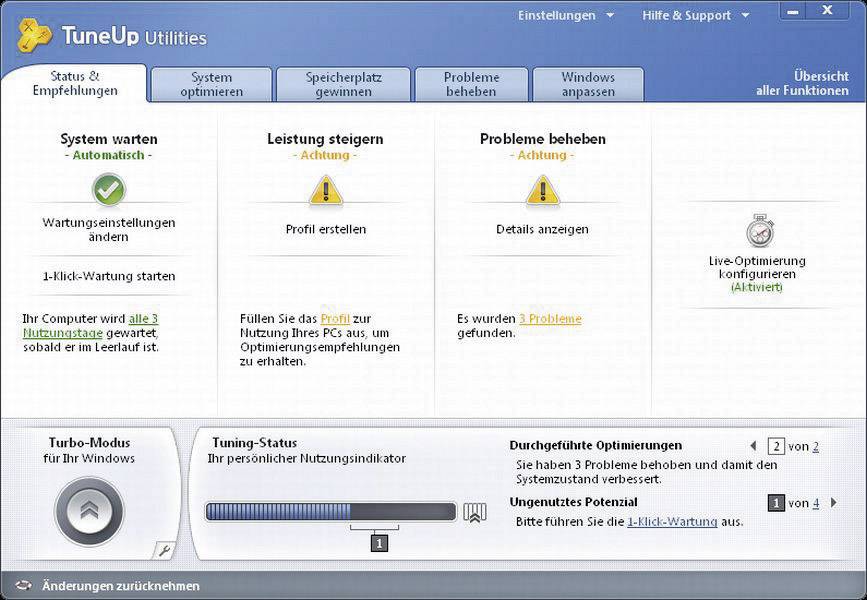Open the Hilfe & Support dropdown

[x=696, y=15]
